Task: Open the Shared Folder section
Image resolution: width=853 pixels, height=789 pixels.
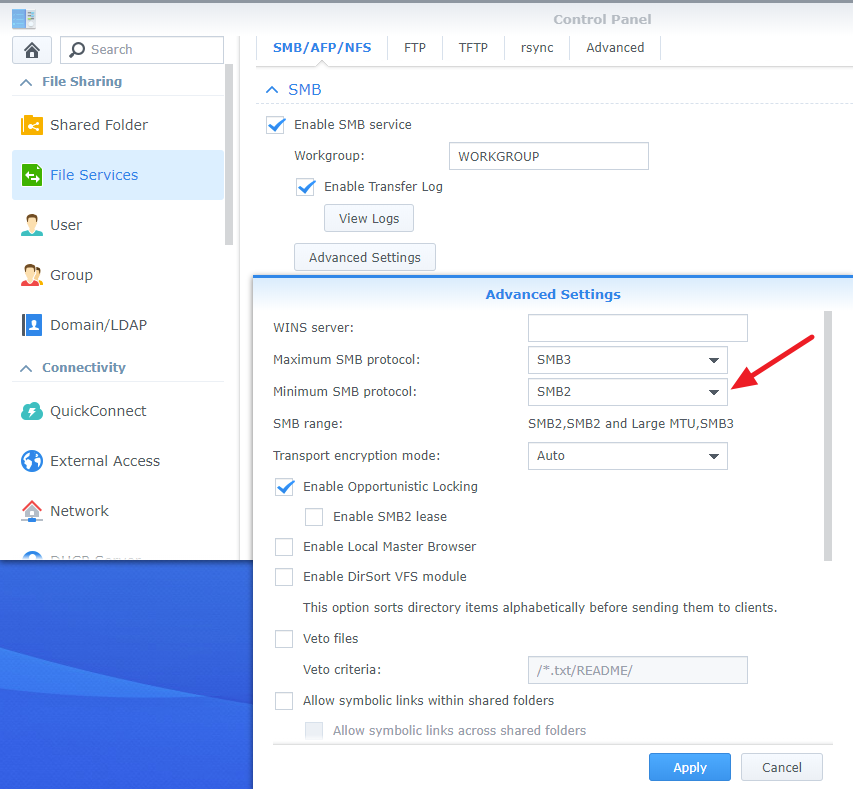Action: click(118, 125)
